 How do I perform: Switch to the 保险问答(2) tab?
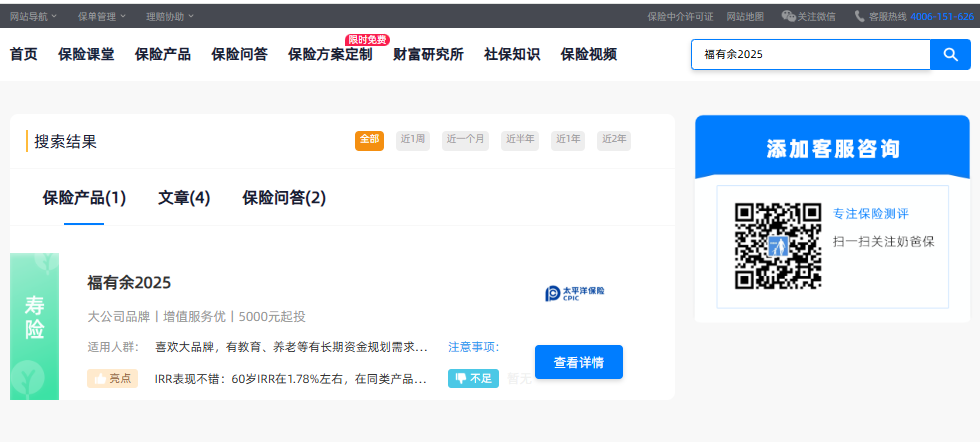tap(284, 198)
